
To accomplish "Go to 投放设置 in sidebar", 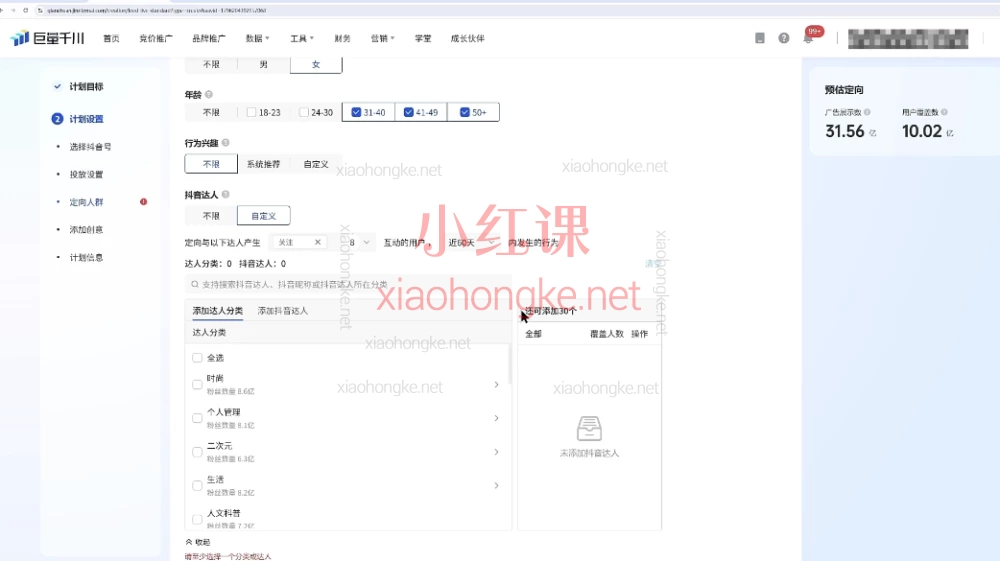I will [x=86, y=174].
